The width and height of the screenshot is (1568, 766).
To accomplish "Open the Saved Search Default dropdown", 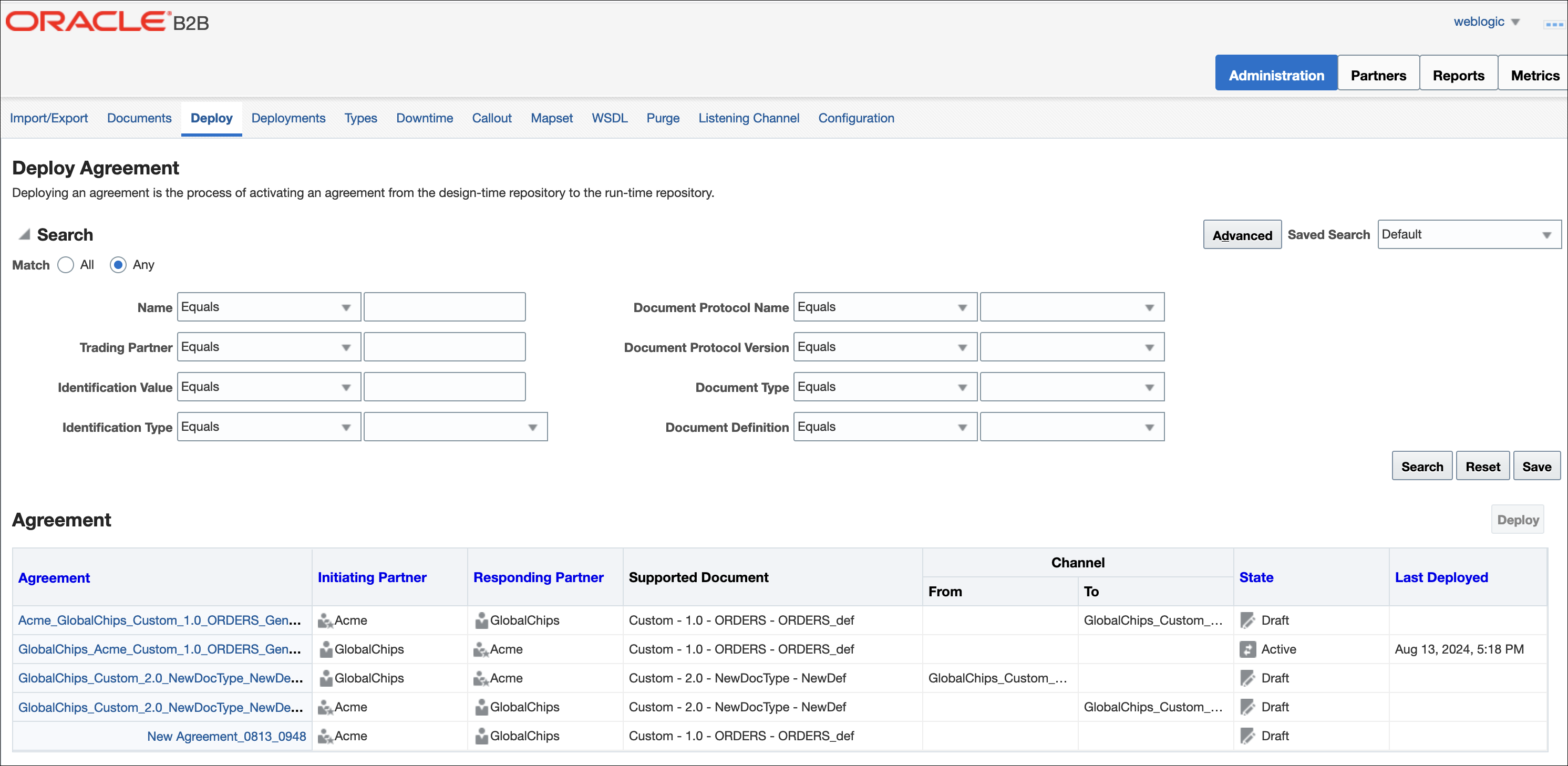I will 1469,234.
